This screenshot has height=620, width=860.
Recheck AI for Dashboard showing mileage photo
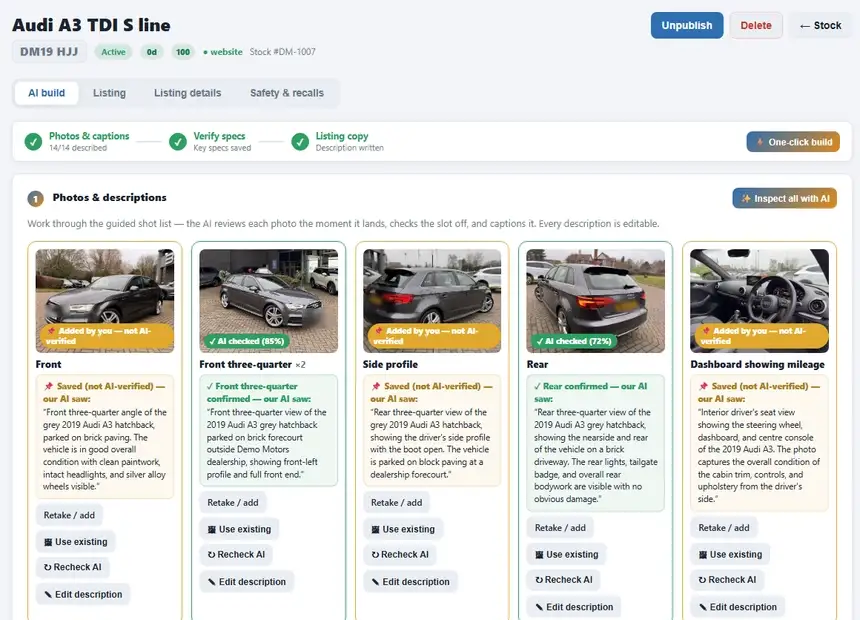tap(727, 580)
